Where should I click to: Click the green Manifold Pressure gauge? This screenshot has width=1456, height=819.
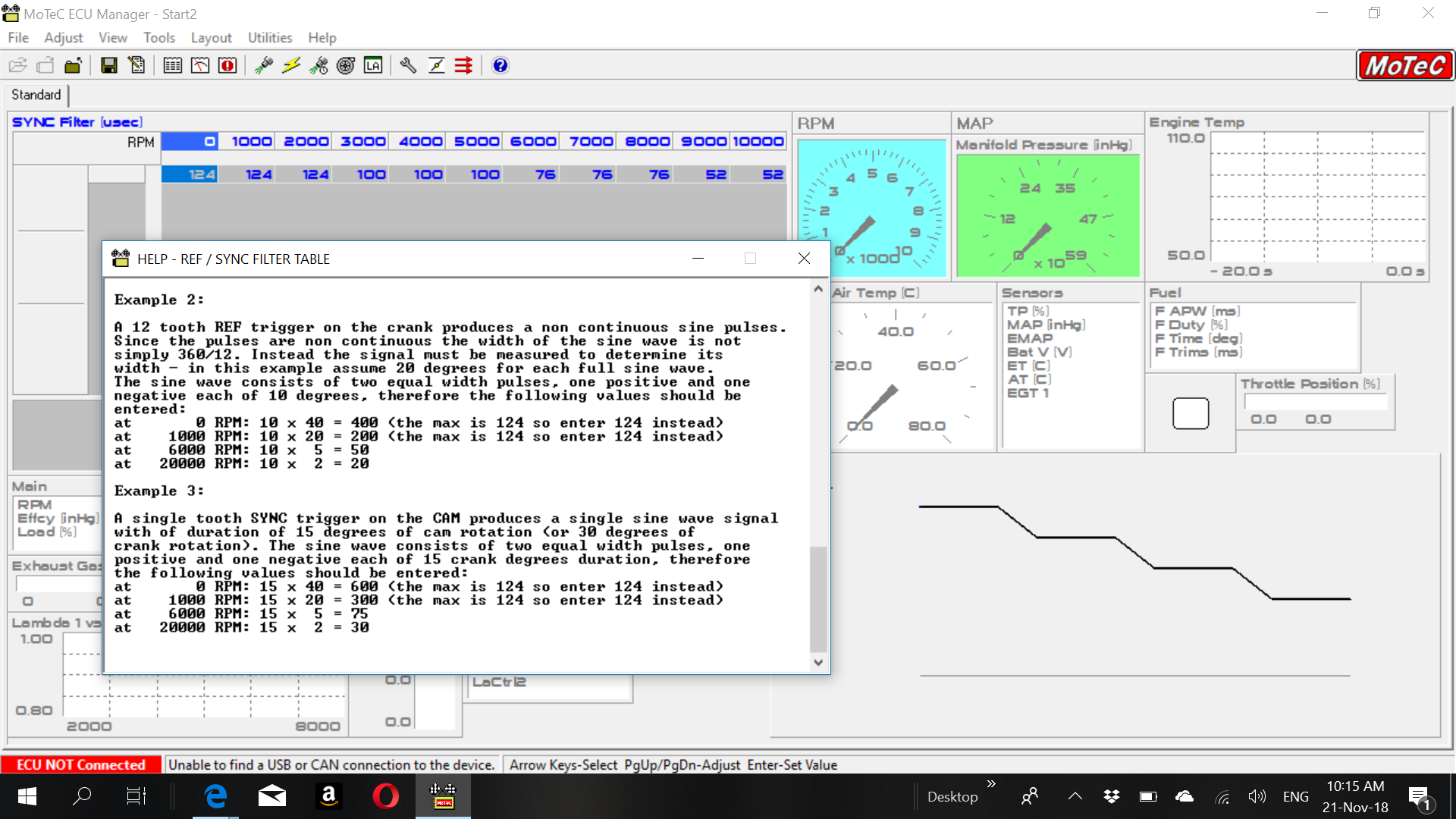point(1047,215)
